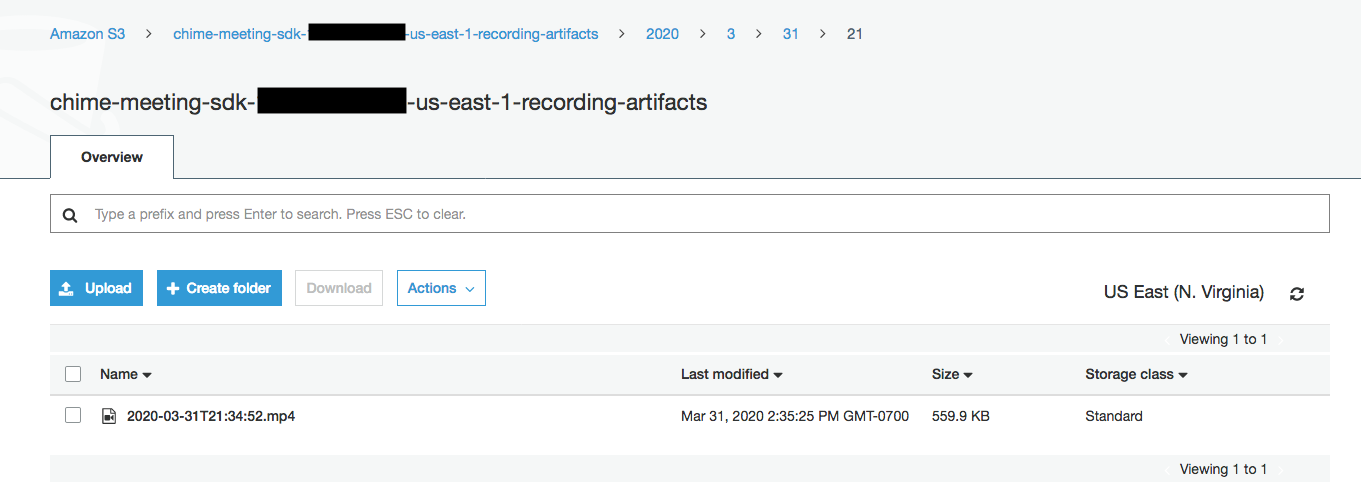The height and width of the screenshot is (503, 1361).
Task: Click the video file icon for the mp4
Action: tap(109, 416)
